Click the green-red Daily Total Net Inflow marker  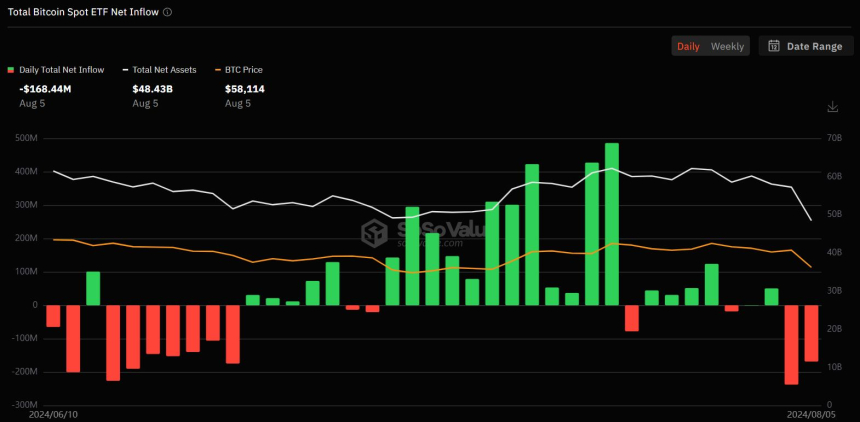coord(11,70)
